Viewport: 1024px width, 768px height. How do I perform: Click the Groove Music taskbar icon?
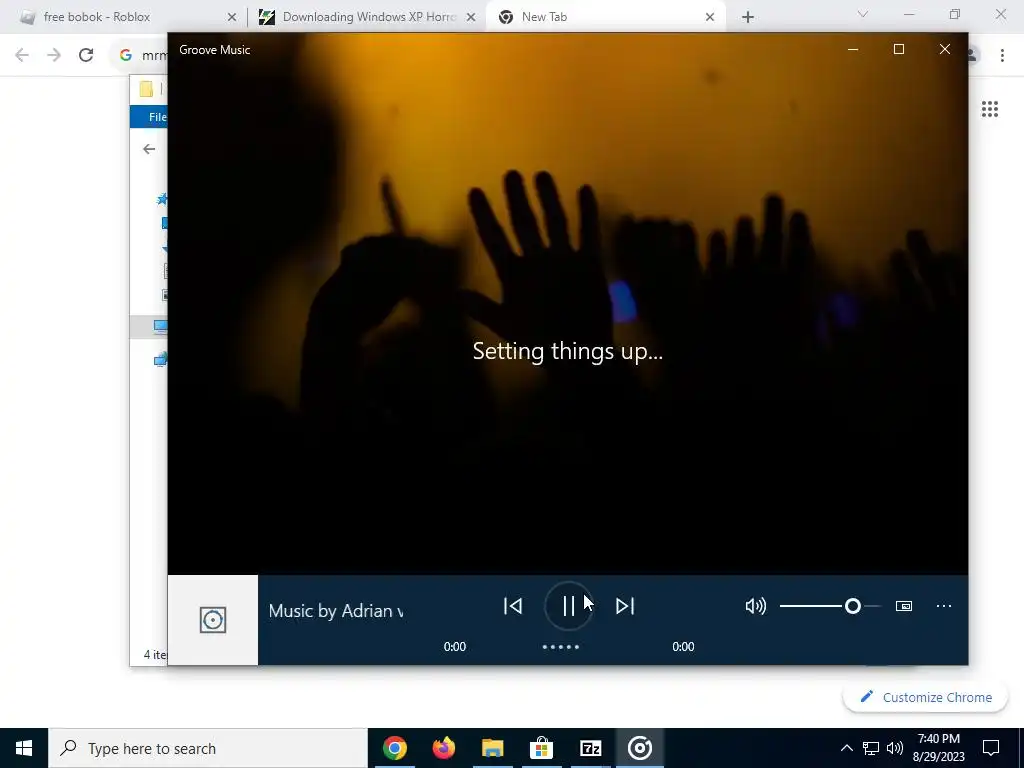pos(639,748)
